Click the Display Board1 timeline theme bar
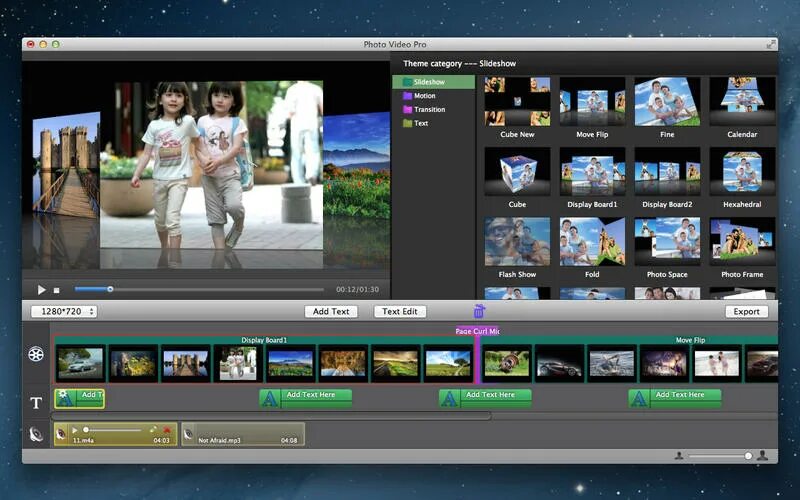The image size is (800, 500). click(x=264, y=340)
